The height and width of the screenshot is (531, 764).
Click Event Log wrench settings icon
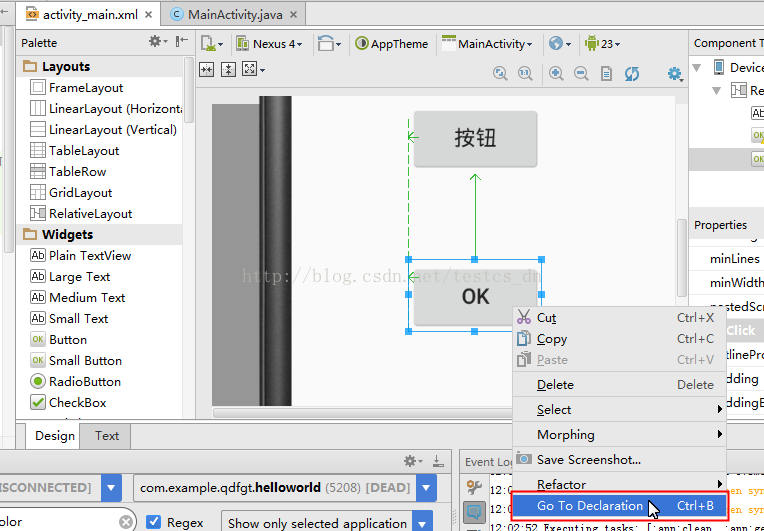[x=474, y=487]
